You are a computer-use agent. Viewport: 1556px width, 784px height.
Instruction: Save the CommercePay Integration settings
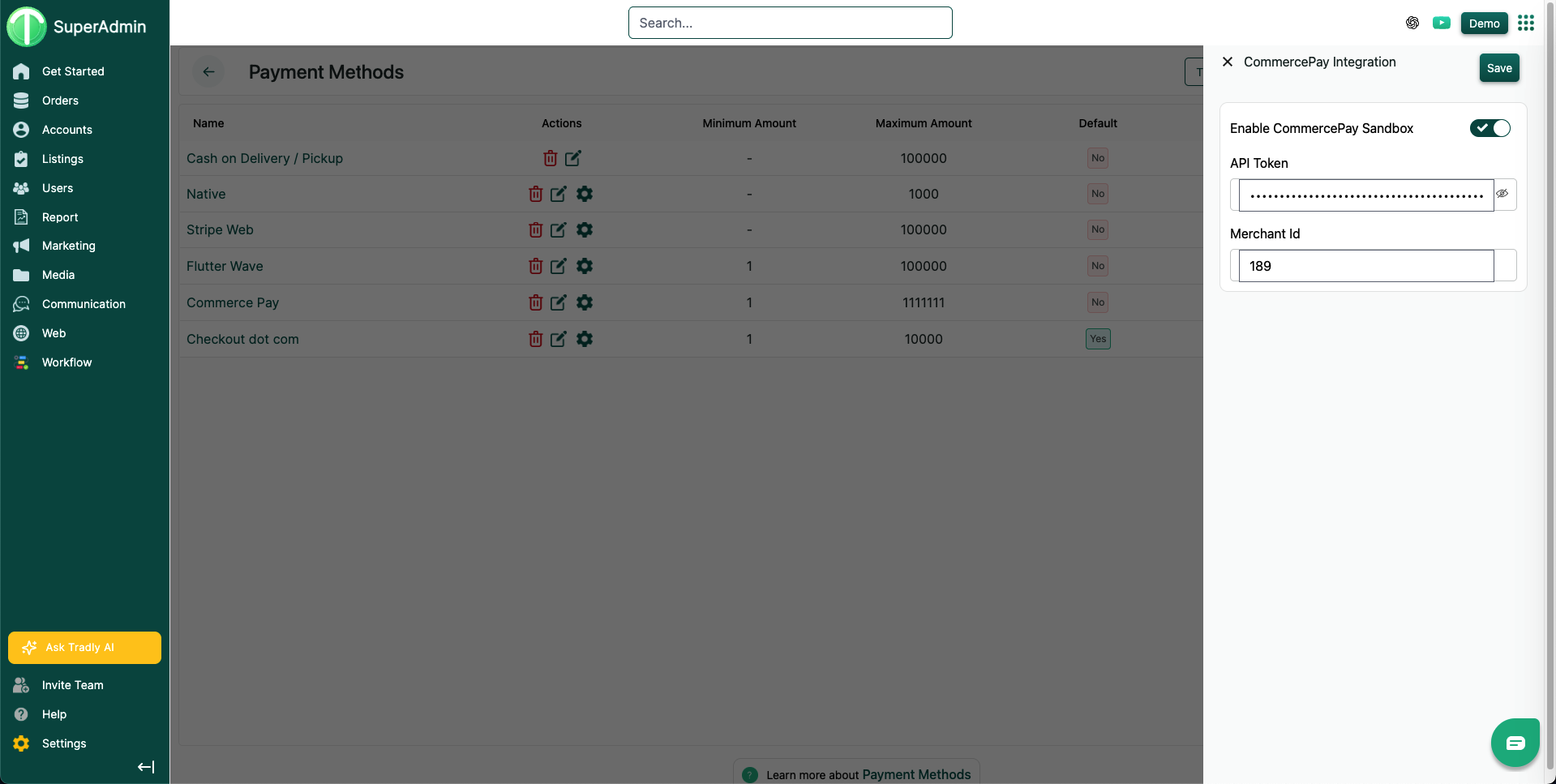click(1498, 68)
